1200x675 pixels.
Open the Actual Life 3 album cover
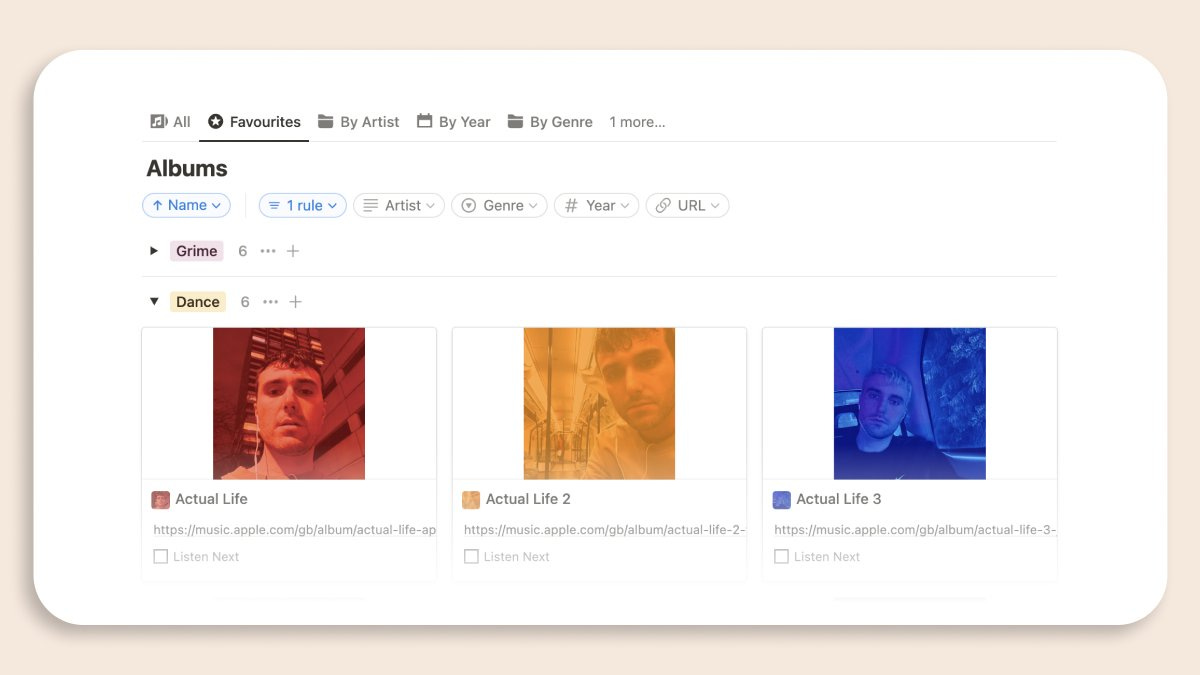[910, 404]
